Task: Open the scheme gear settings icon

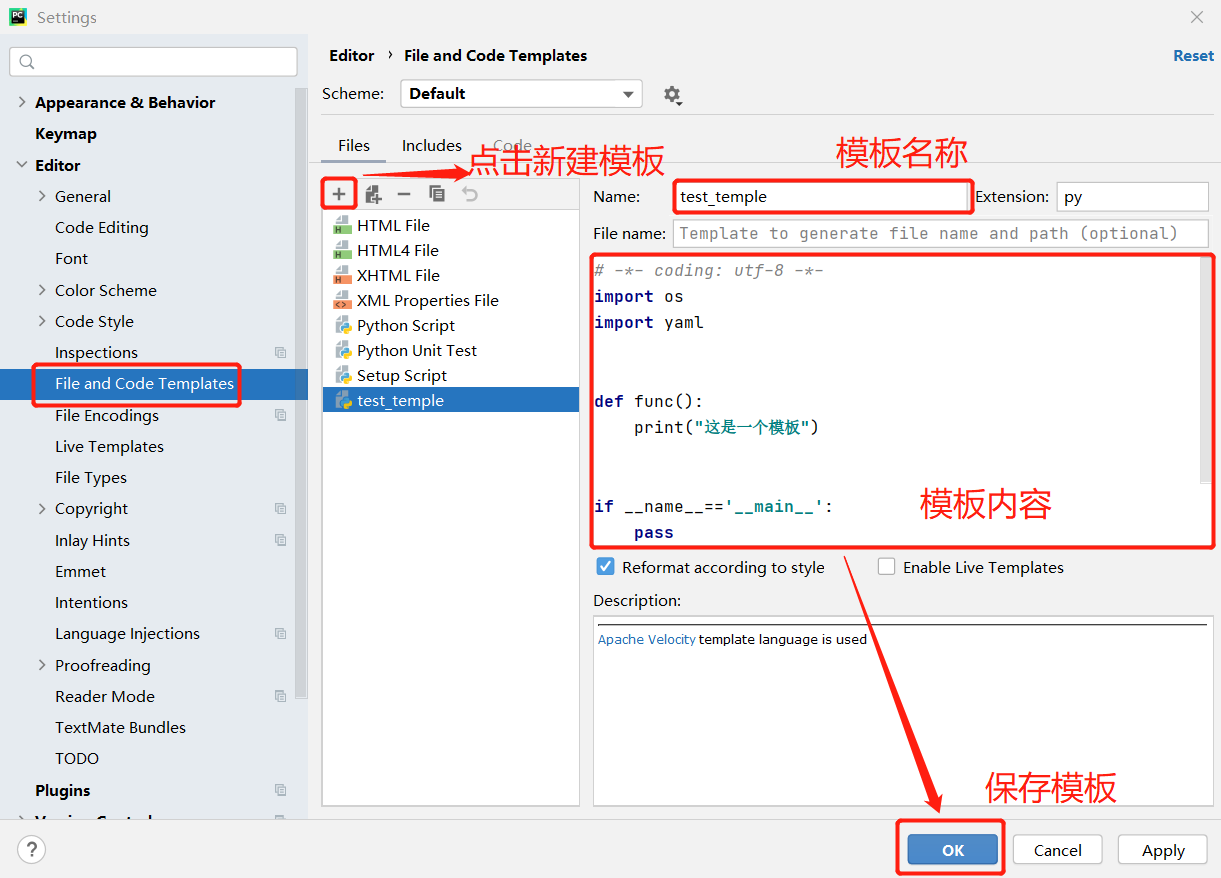Action: point(673,95)
